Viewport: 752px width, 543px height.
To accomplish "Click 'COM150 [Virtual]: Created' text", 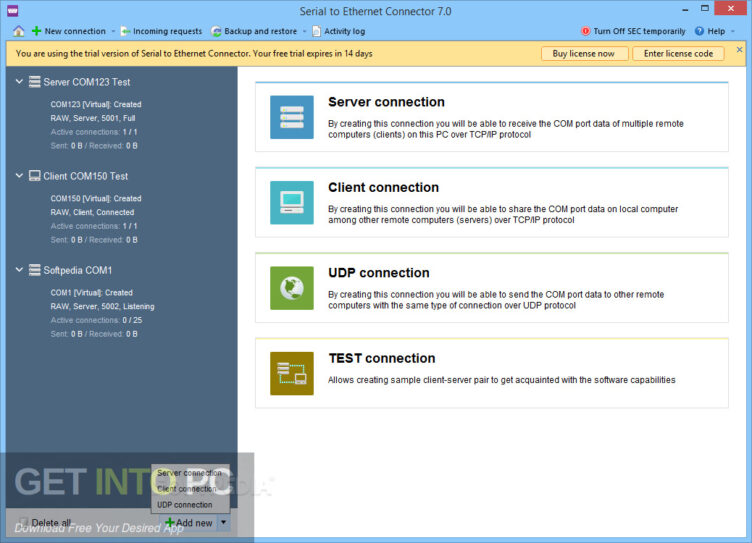I will (96, 198).
